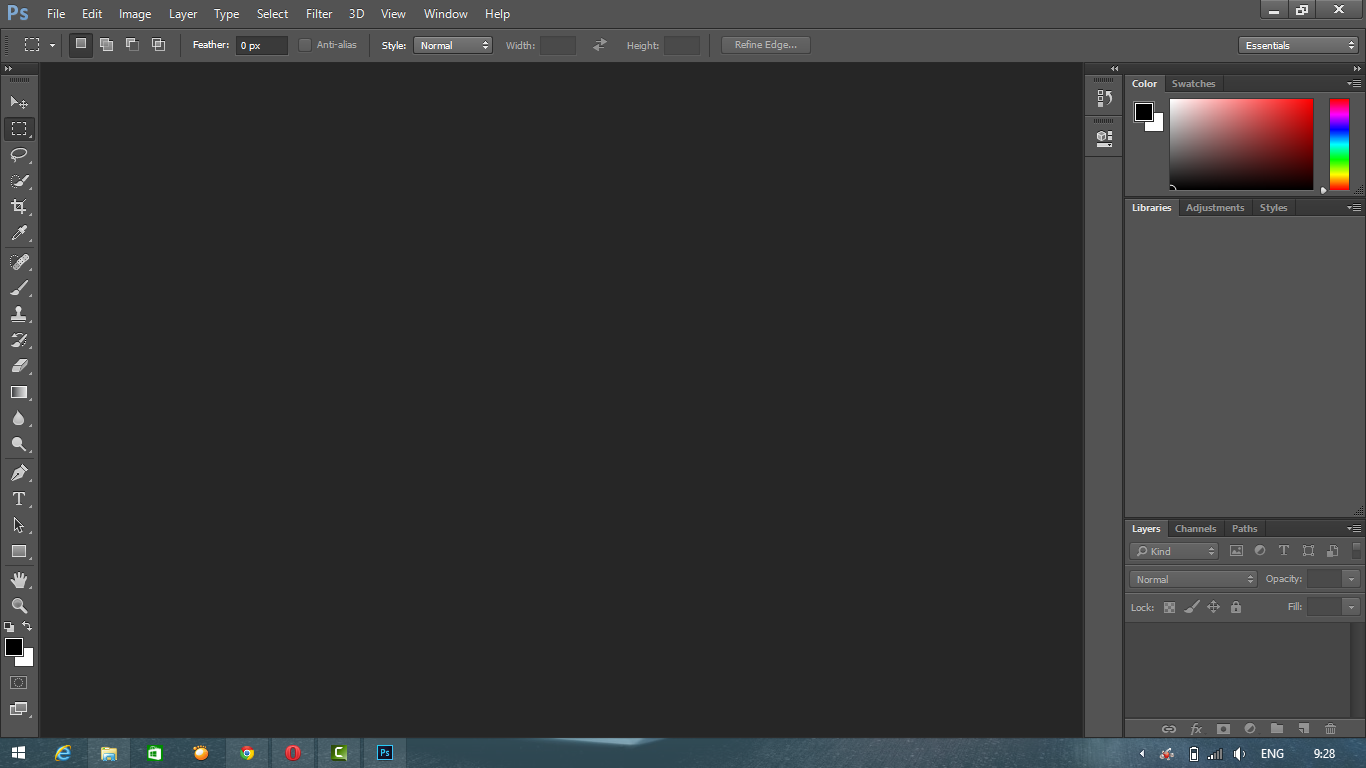Select the History Brush tool
Viewport: 1366px width, 768px height.
(x=19, y=340)
